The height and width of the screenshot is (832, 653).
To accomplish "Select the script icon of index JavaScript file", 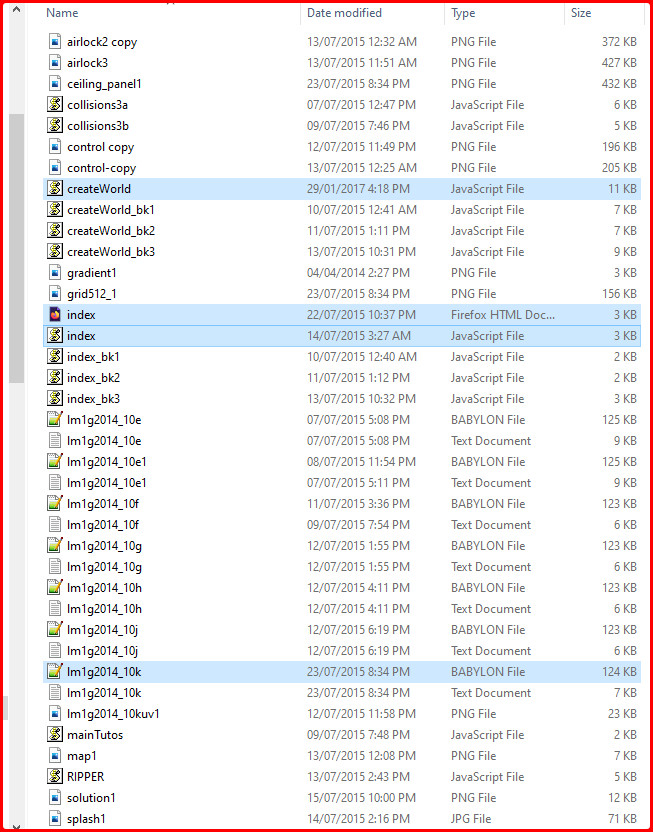I will (x=55, y=336).
